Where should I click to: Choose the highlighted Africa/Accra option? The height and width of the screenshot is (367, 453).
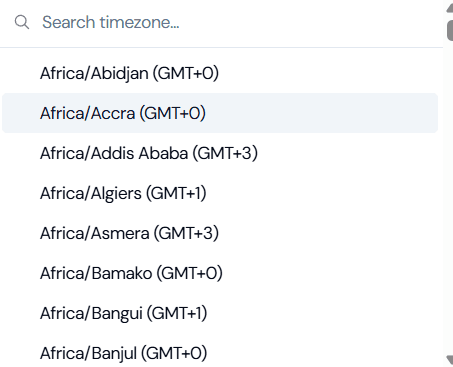tap(220, 113)
